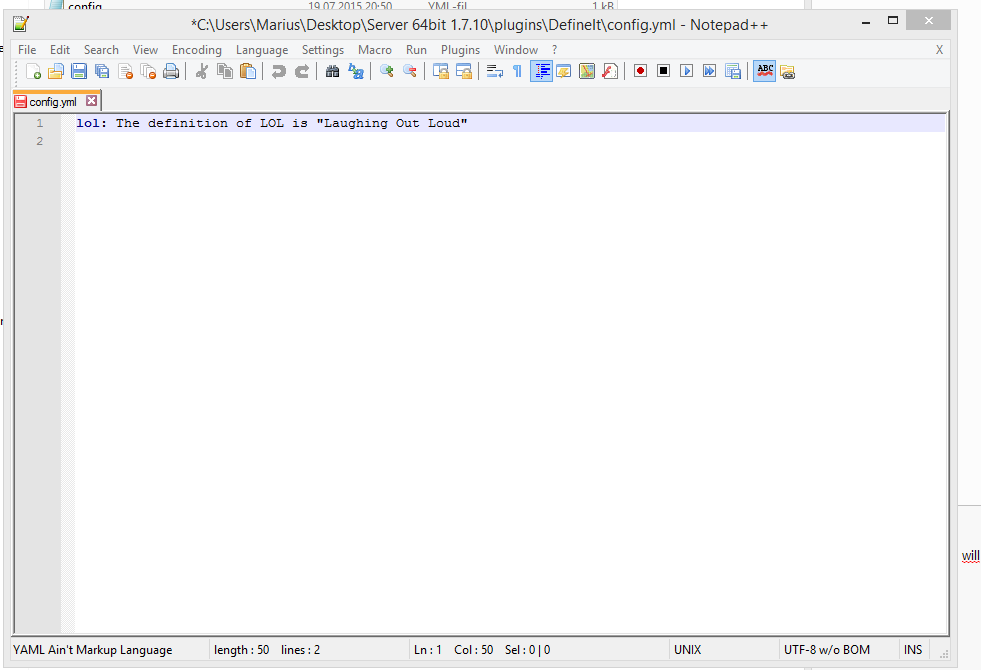Open the Plugins menu

(x=460, y=50)
